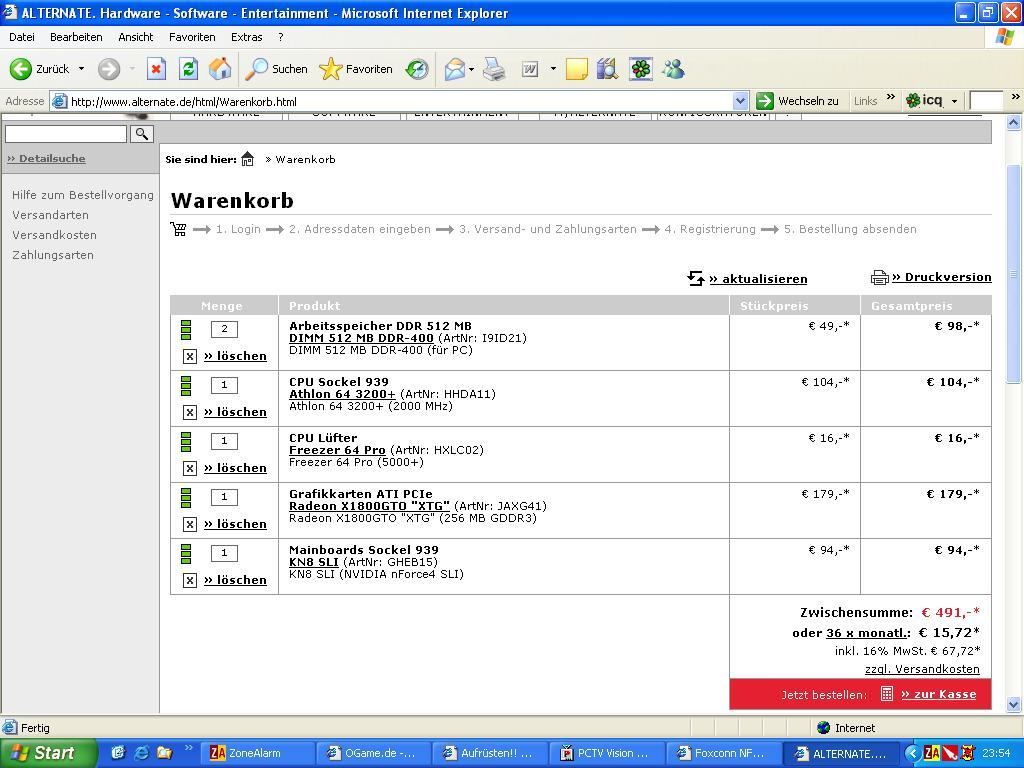
Task: Click the Research books toolbar icon
Action: (x=607, y=69)
